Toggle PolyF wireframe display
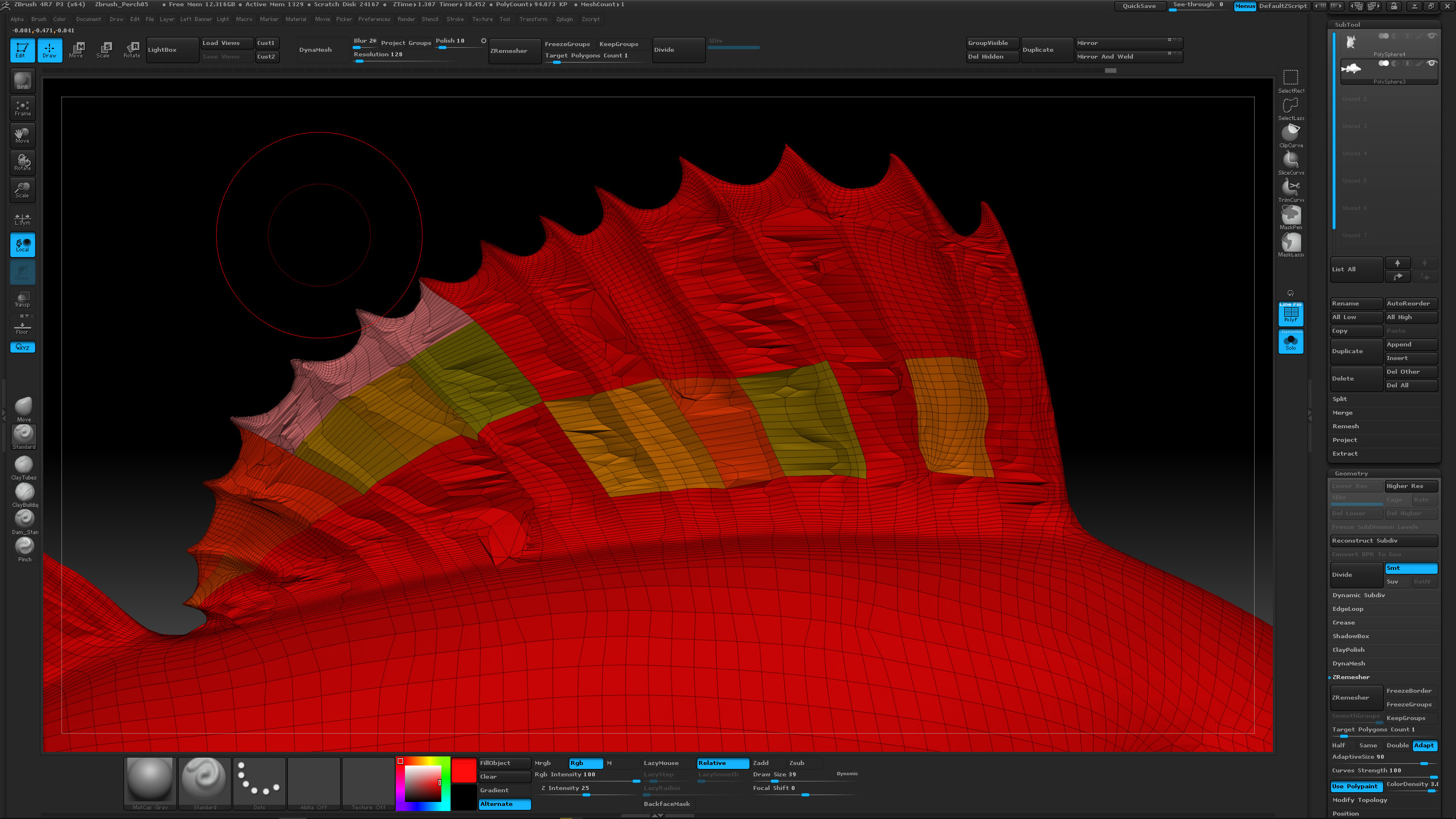The height and width of the screenshot is (819, 1456). 1290,313
